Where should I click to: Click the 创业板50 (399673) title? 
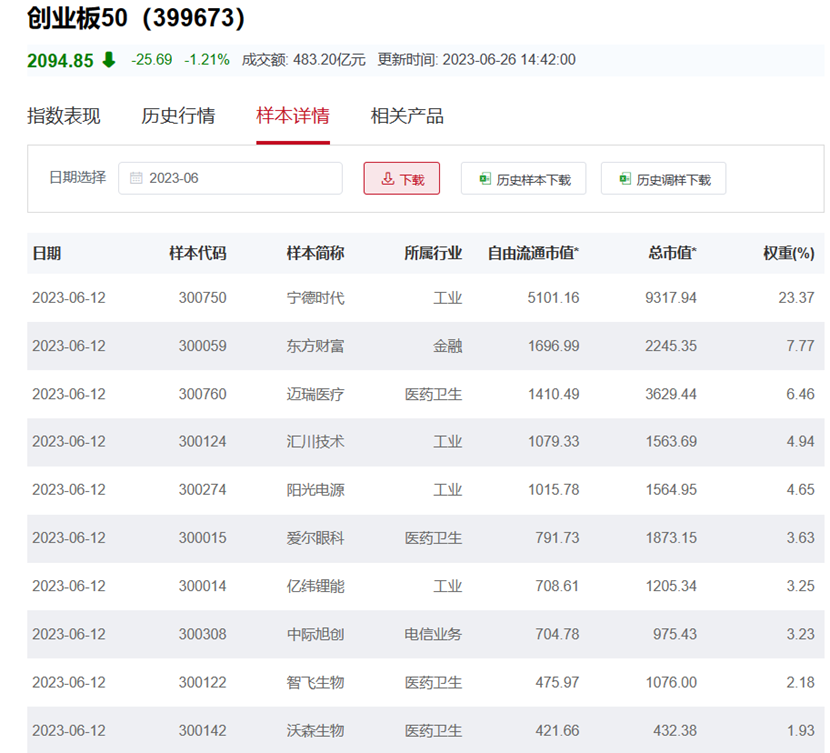point(136,17)
